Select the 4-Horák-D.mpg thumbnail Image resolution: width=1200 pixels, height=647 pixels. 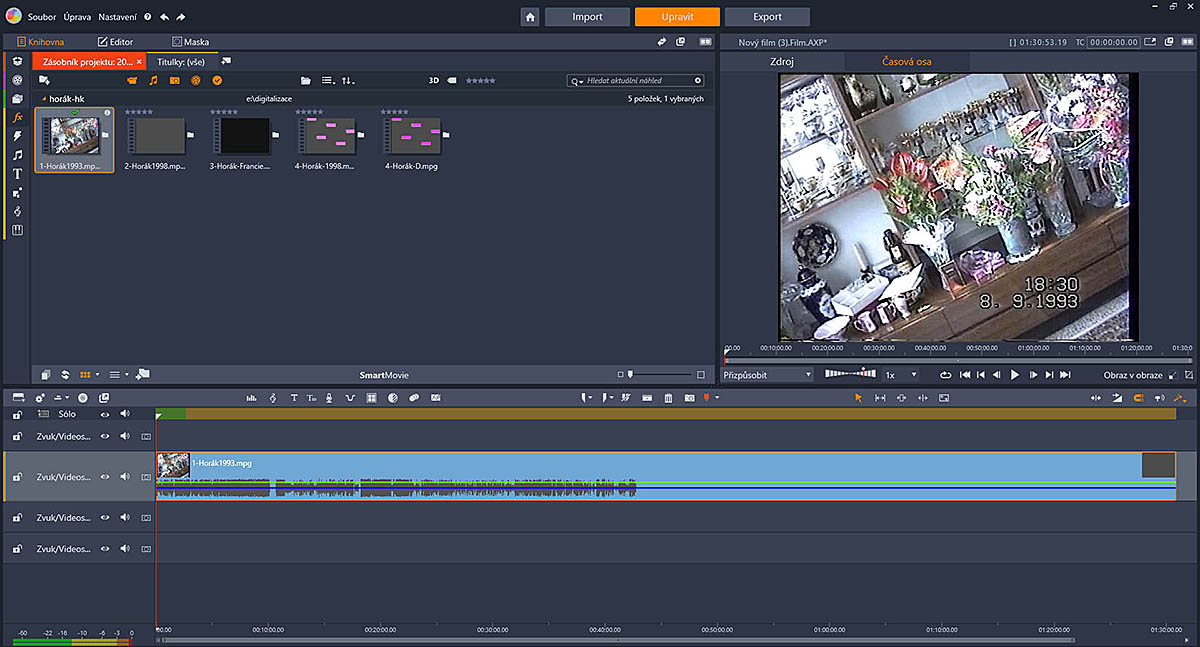(411, 136)
